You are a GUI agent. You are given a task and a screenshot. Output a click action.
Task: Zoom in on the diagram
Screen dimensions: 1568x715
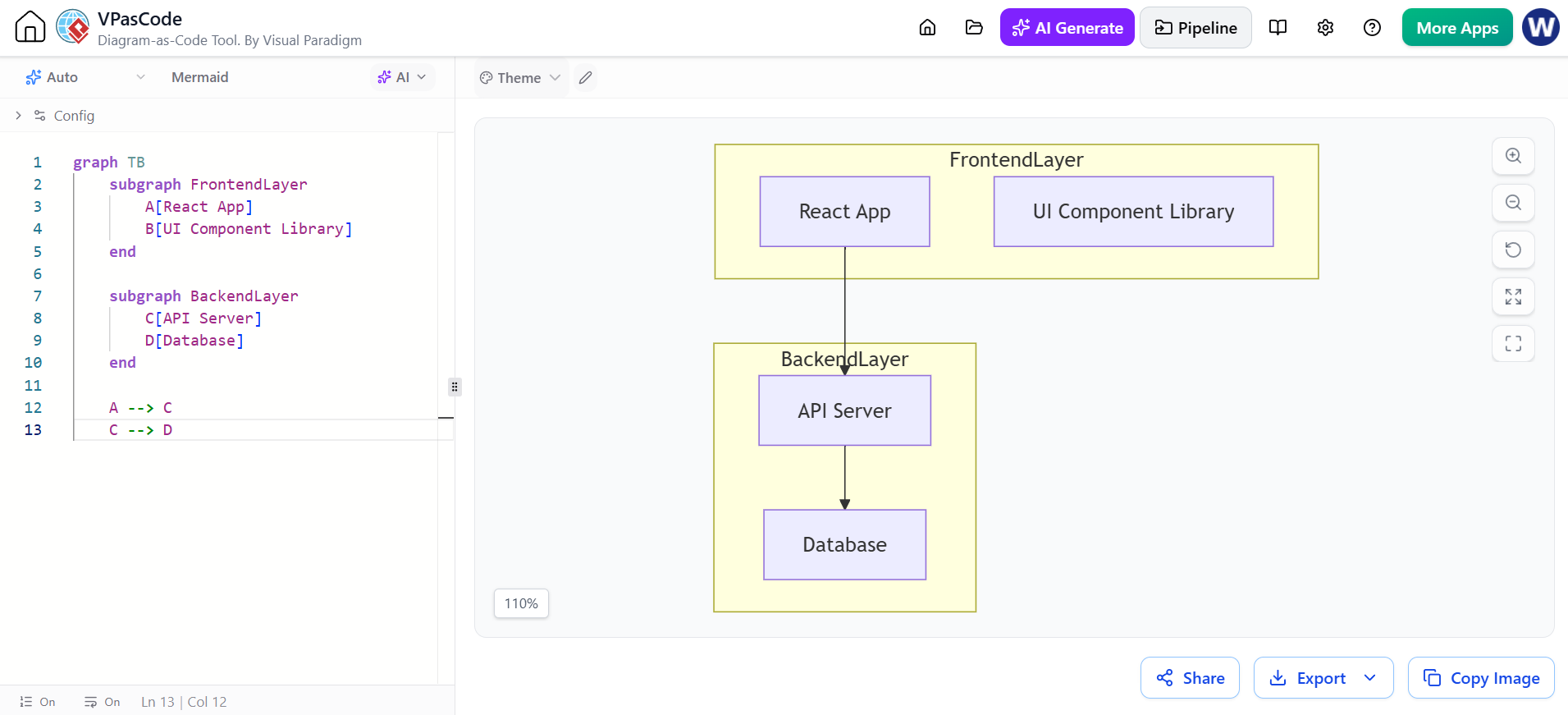tap(1513, 156)
